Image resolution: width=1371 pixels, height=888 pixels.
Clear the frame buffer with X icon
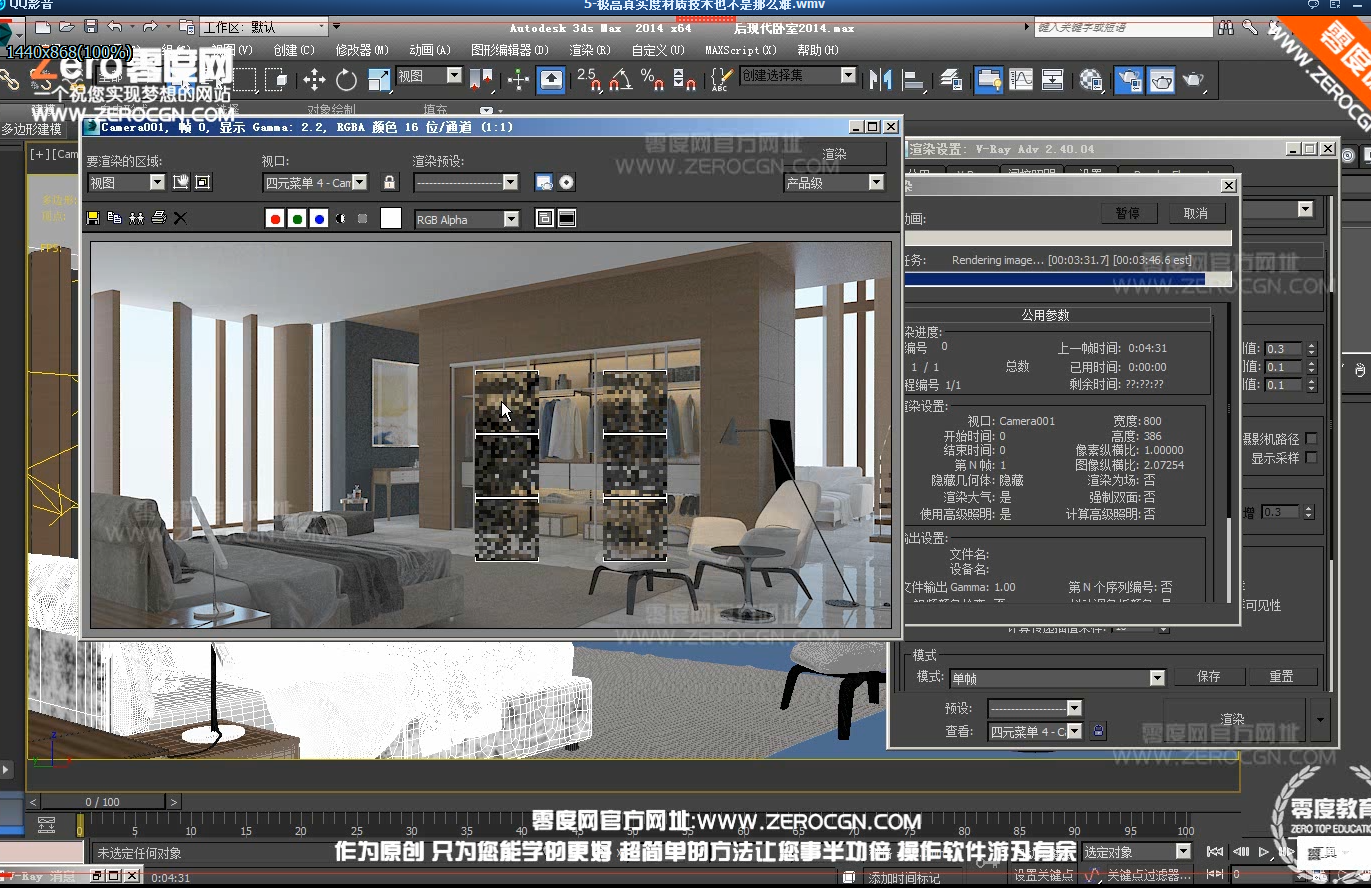click(180, 218)
